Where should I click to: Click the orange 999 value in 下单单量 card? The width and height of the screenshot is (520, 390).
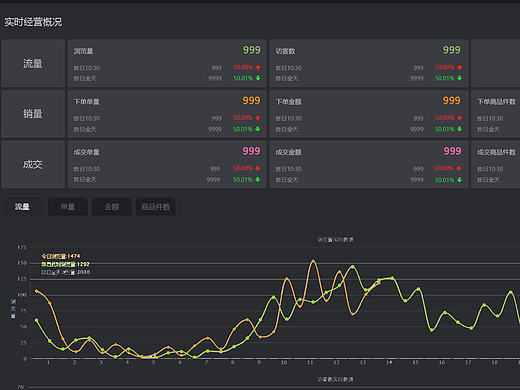coord(251,101)
